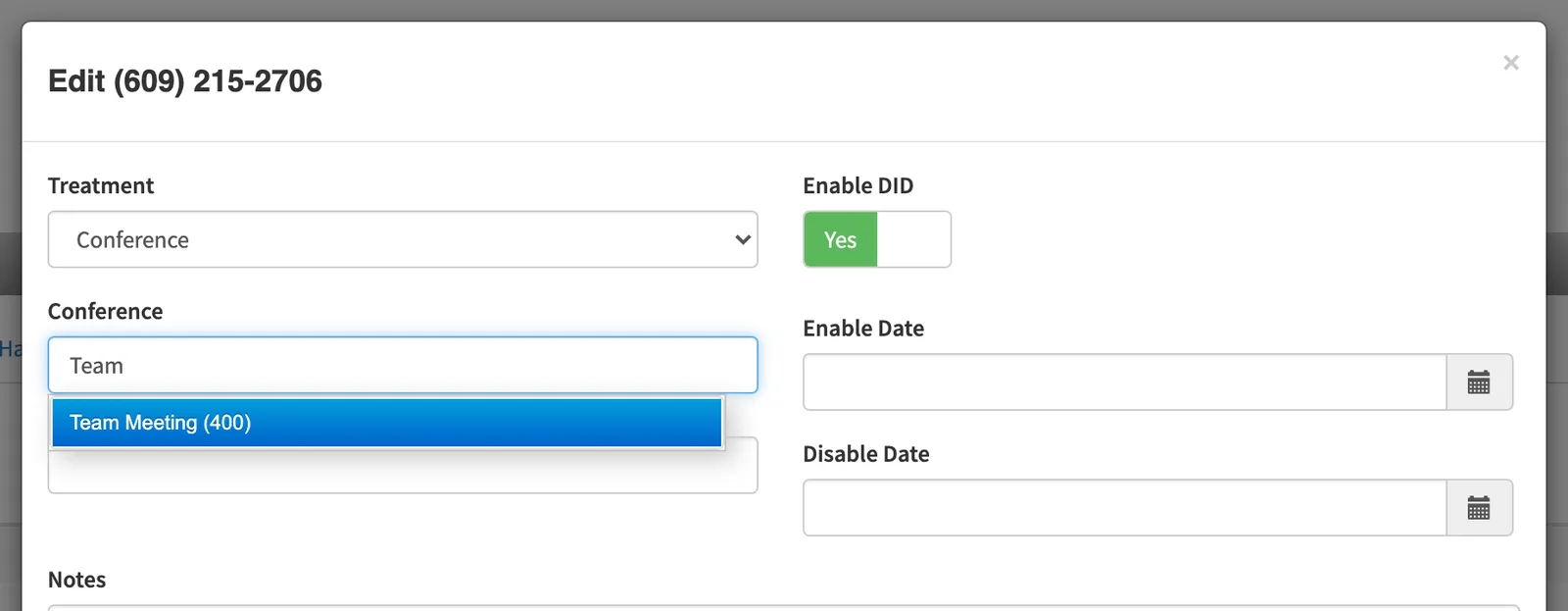This screenshot has height=611, width=1568.
Task: Click the Conference field label
Action: (106, 311)
